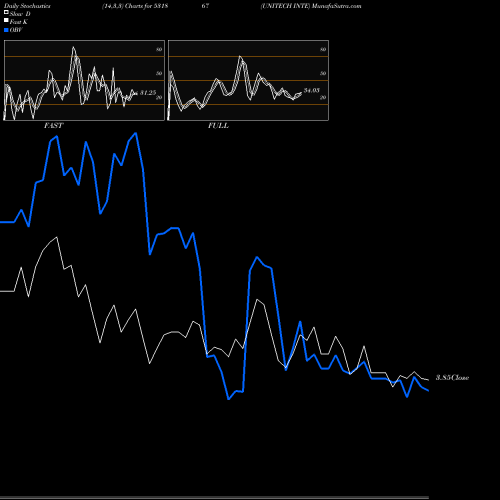
Task: Select the '(UNITECH INTE) MunafaSutra.com' text
Action: 311,6
